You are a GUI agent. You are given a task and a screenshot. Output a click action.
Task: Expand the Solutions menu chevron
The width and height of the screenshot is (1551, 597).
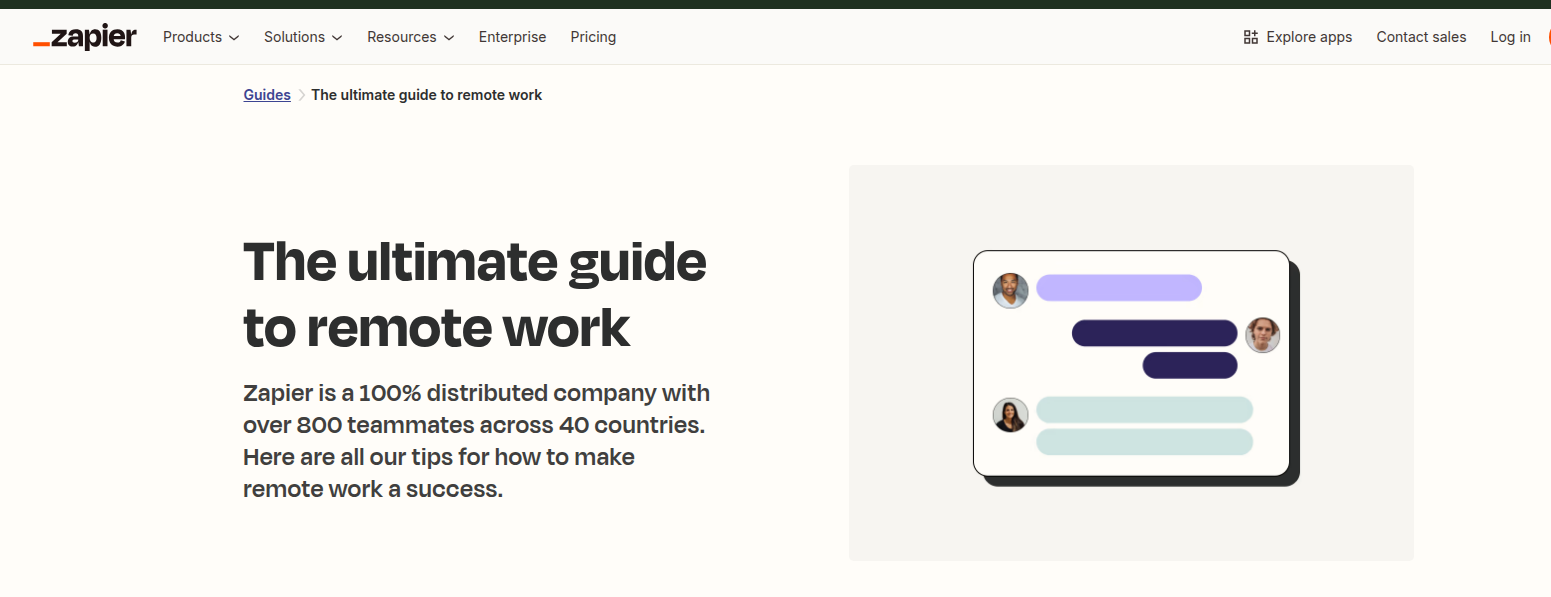(x=337, y=38)
